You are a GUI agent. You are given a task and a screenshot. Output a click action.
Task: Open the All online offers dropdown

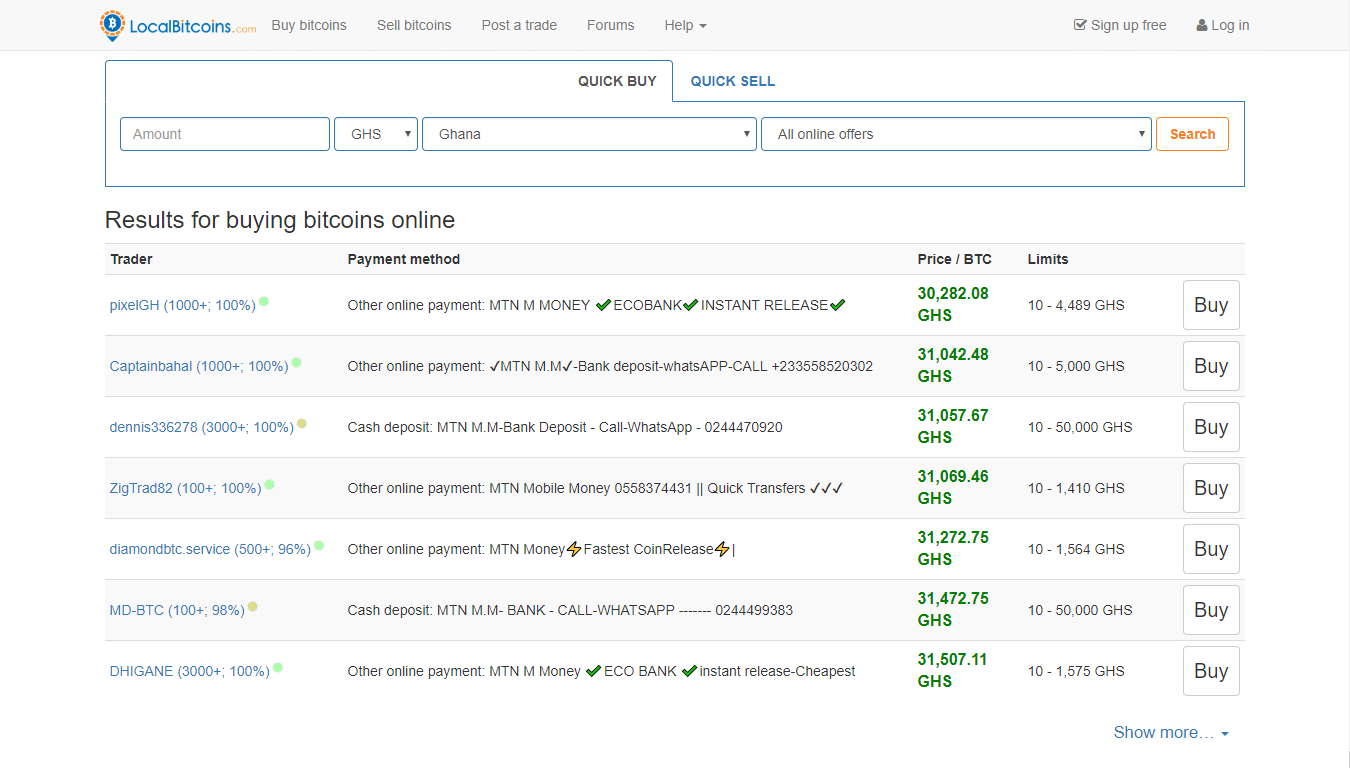click(956, 134)
